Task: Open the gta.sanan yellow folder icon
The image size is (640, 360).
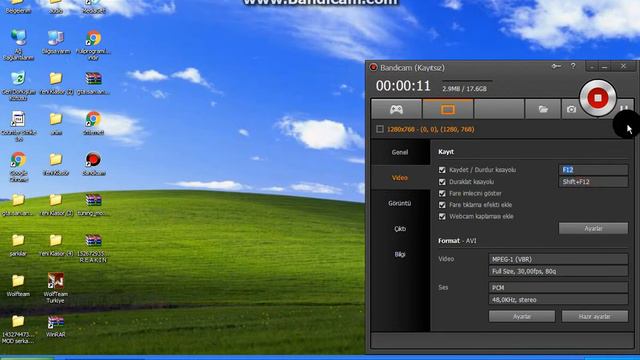Action: (18, 204)
